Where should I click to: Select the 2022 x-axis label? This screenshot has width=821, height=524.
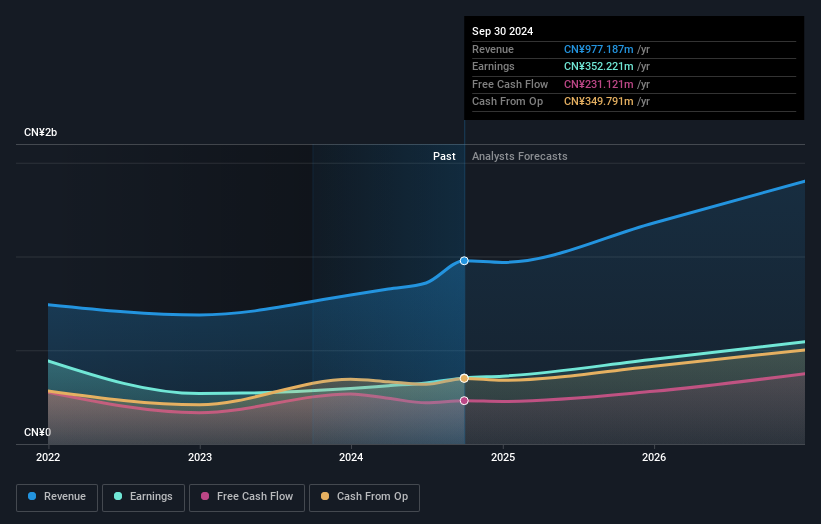[x=48, y=457]
